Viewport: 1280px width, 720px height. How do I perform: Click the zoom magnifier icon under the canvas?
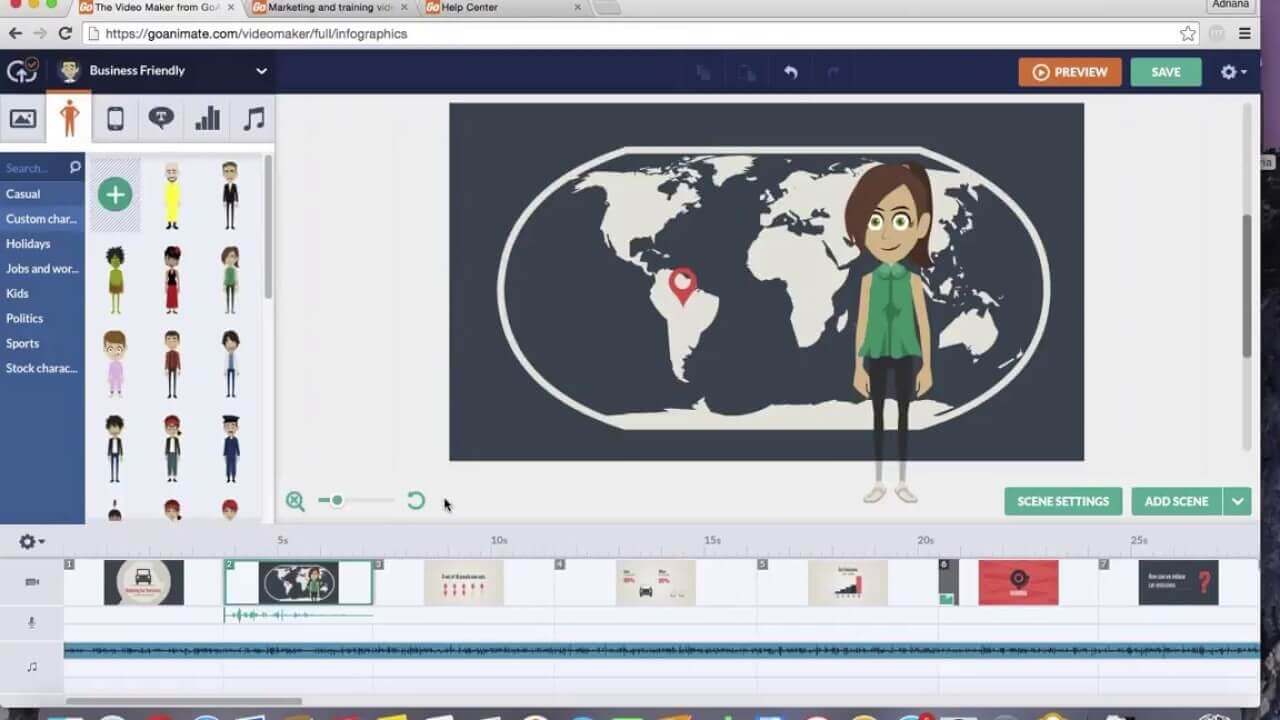coord(295,500)
